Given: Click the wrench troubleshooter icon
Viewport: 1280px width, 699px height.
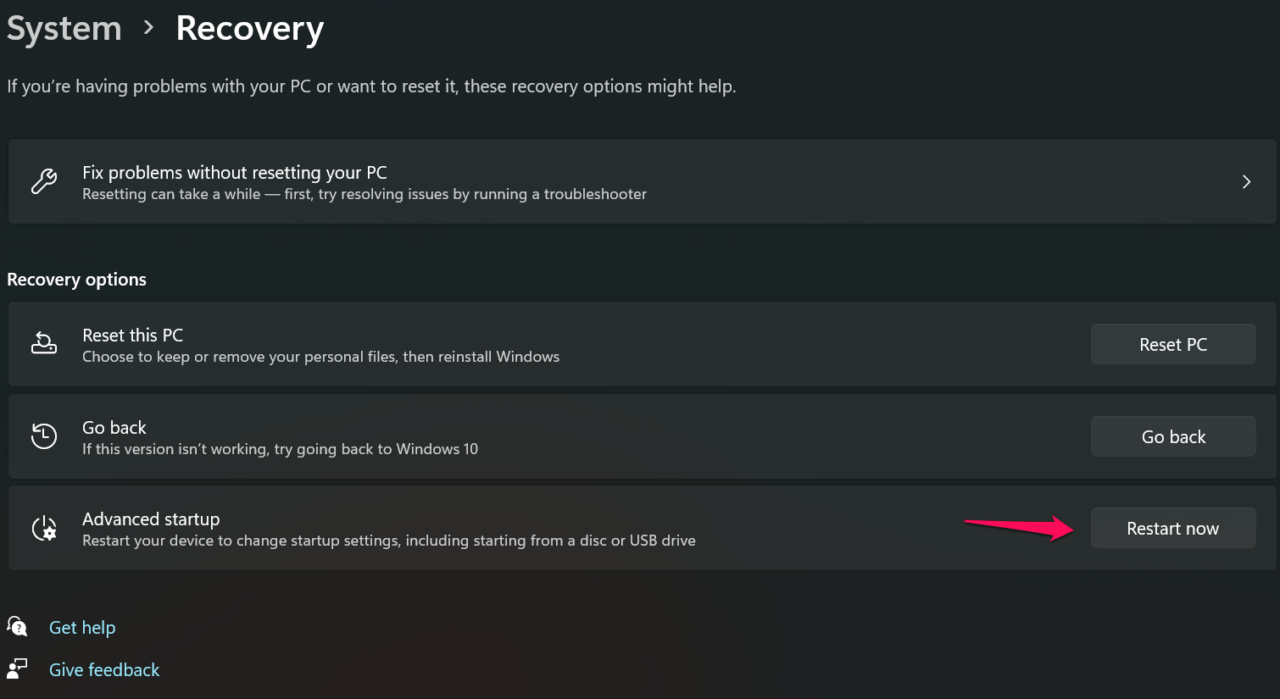Looking at the screenshot, I should [x=44, y=182].
